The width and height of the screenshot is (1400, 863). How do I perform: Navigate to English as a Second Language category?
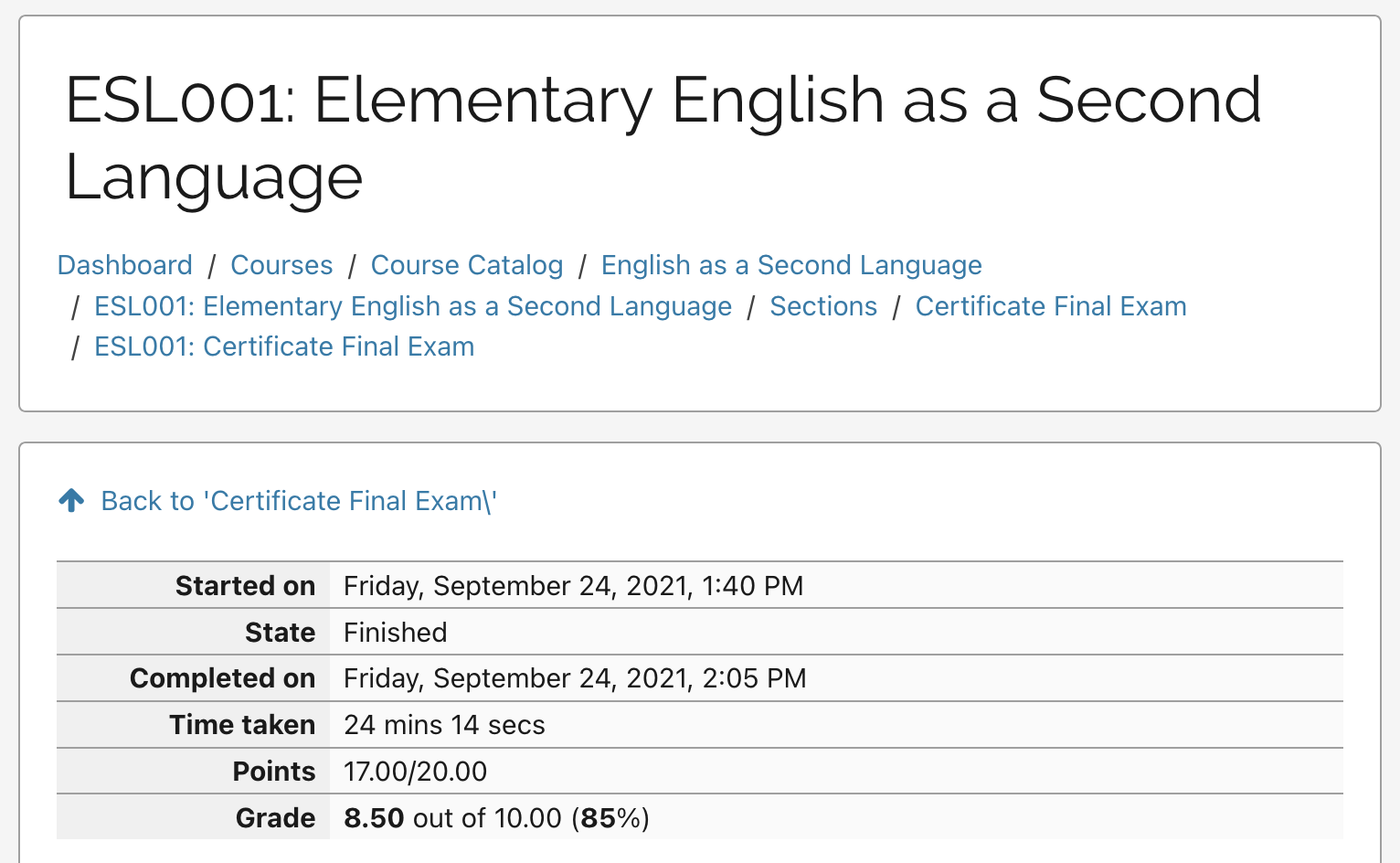(x=791, y=265)
